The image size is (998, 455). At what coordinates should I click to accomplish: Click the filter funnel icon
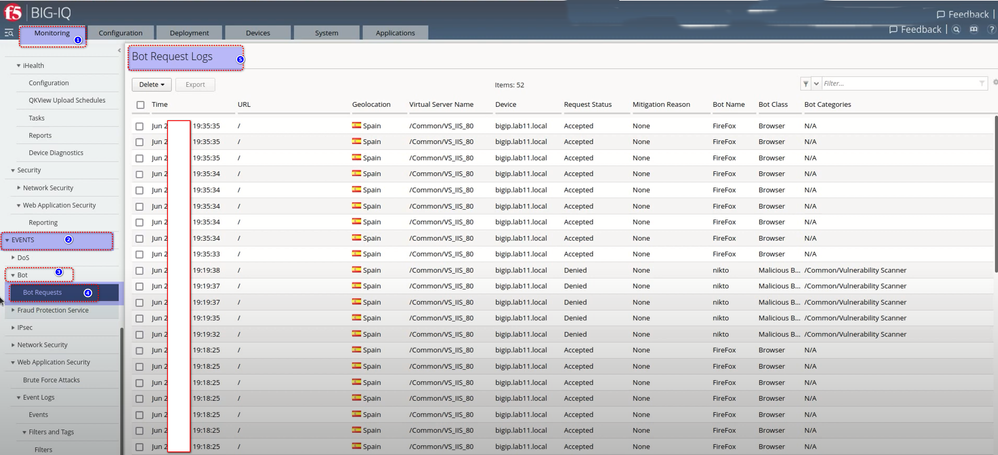tap(806, 84)
